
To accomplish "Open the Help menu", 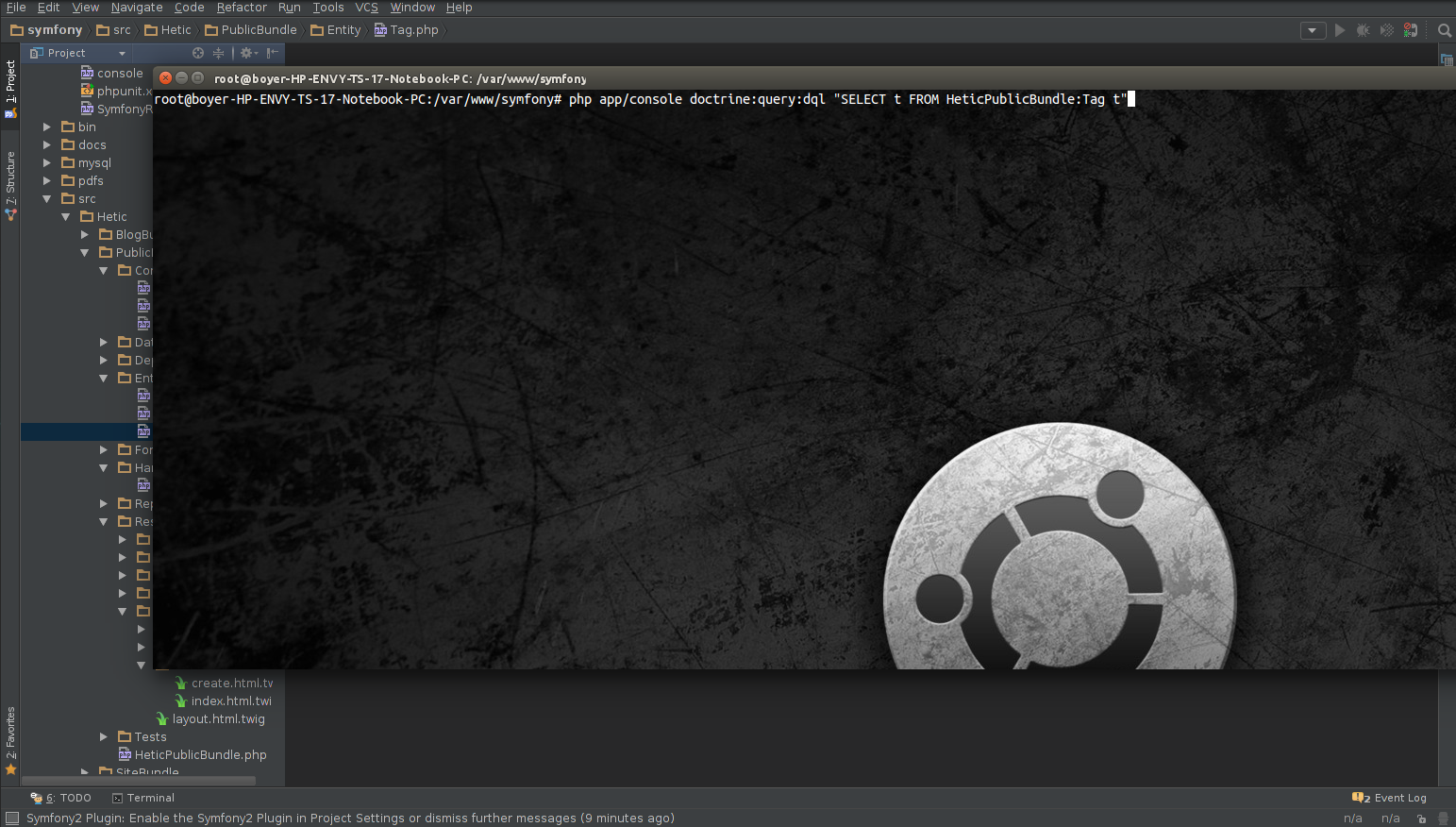I will tap(459, 8).
